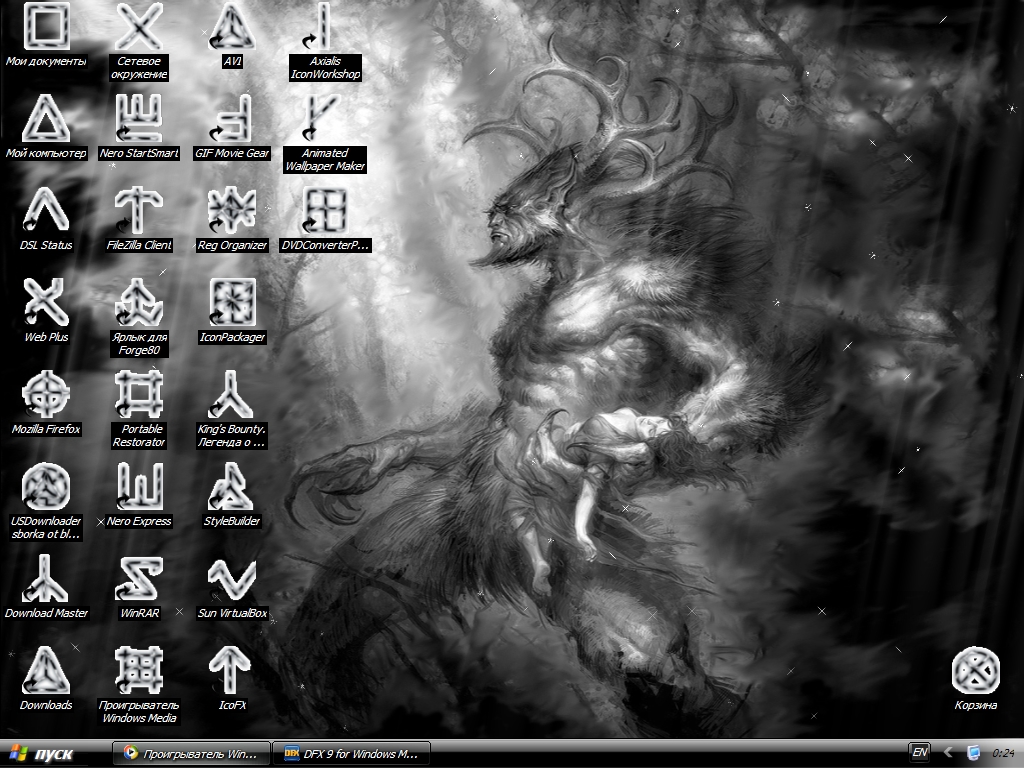Screen dimensions: 1024x768
Task: Select the Downloads folder icon
Action: 46,671
